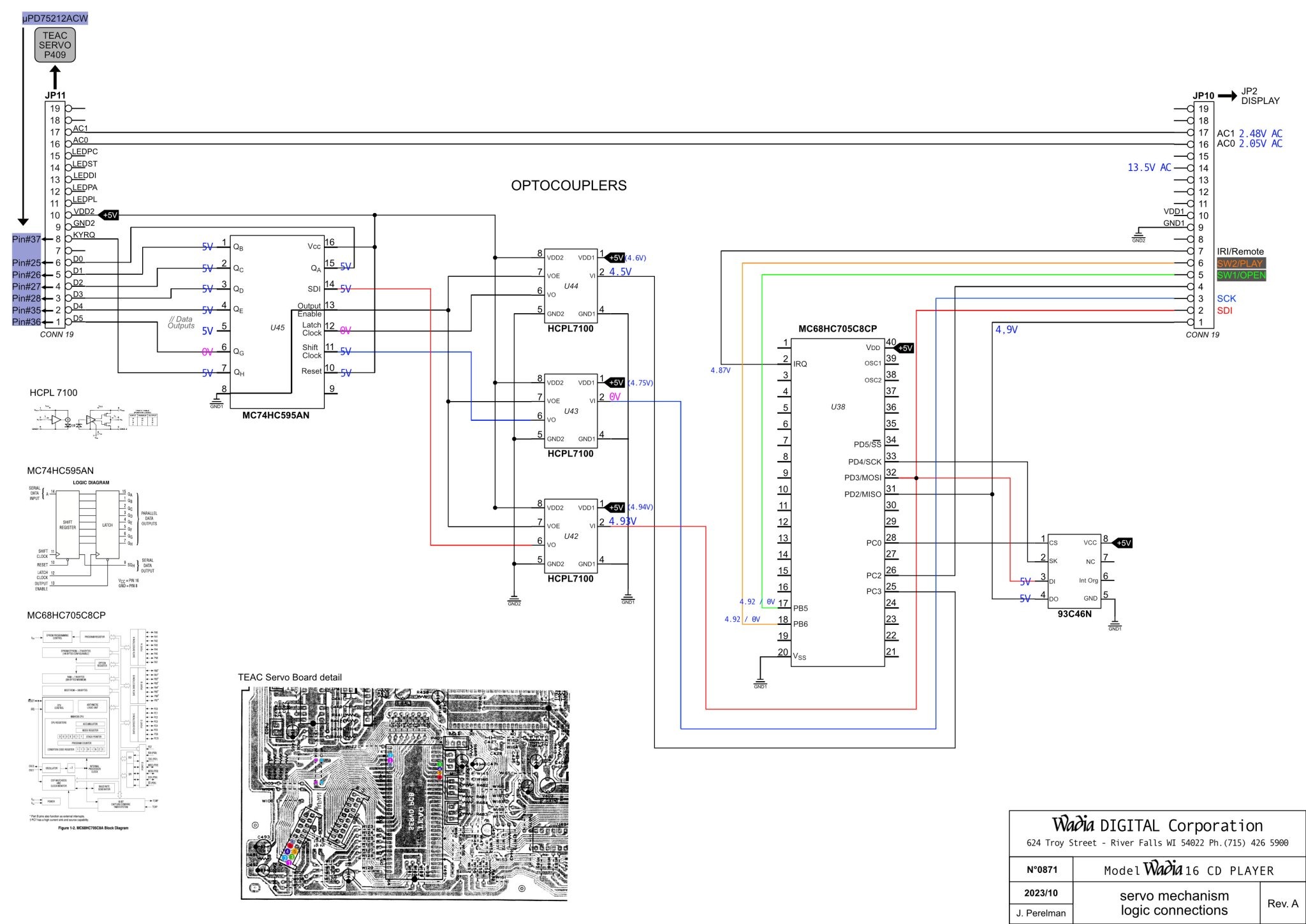Click the Pin#25 highlighted label
This screenshot has height=924, width=1306.
tap(26, 263)
